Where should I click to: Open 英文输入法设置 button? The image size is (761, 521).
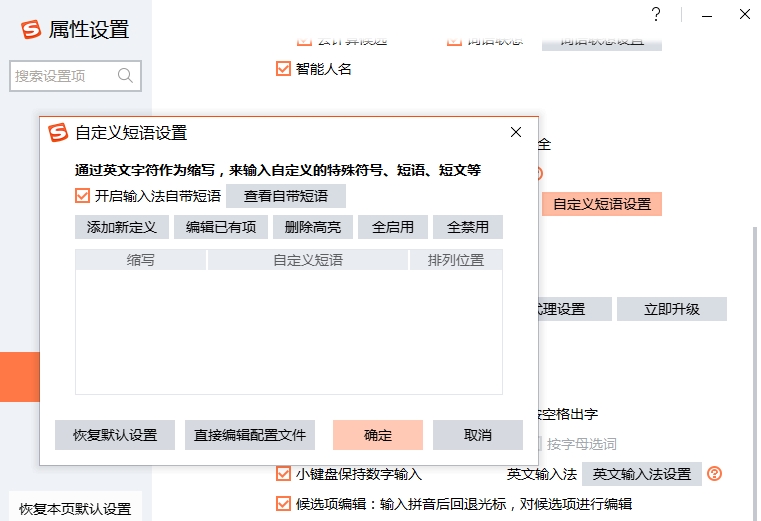[642, 474]
